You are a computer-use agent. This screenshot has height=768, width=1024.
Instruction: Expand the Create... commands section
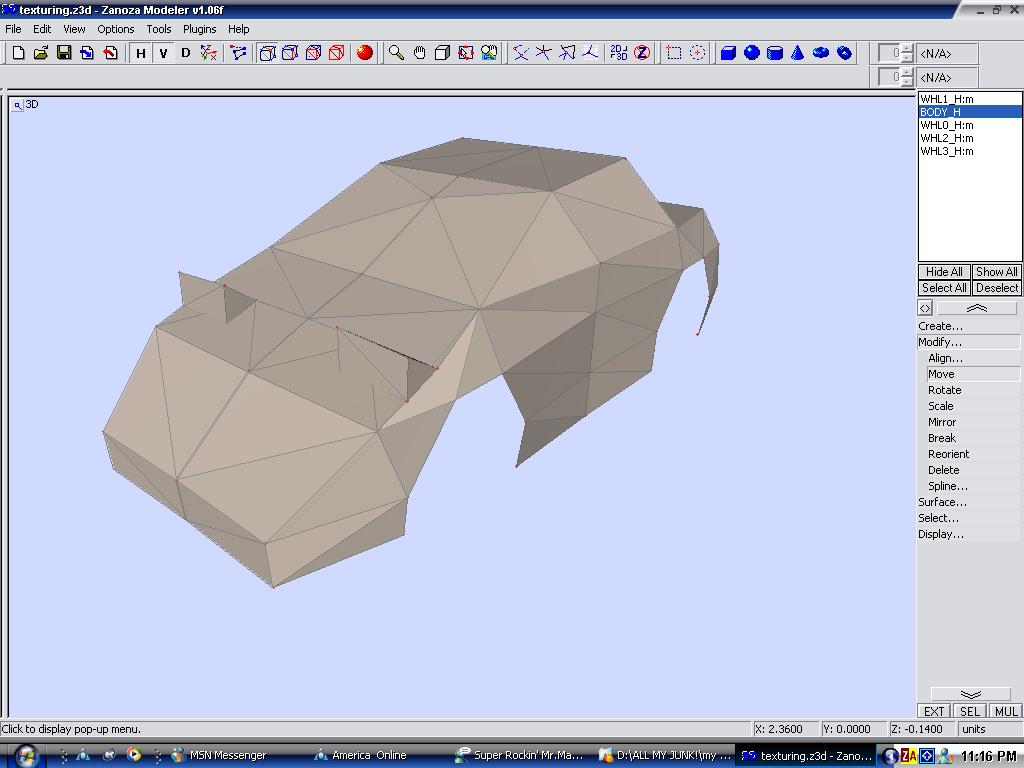[940, 326]
